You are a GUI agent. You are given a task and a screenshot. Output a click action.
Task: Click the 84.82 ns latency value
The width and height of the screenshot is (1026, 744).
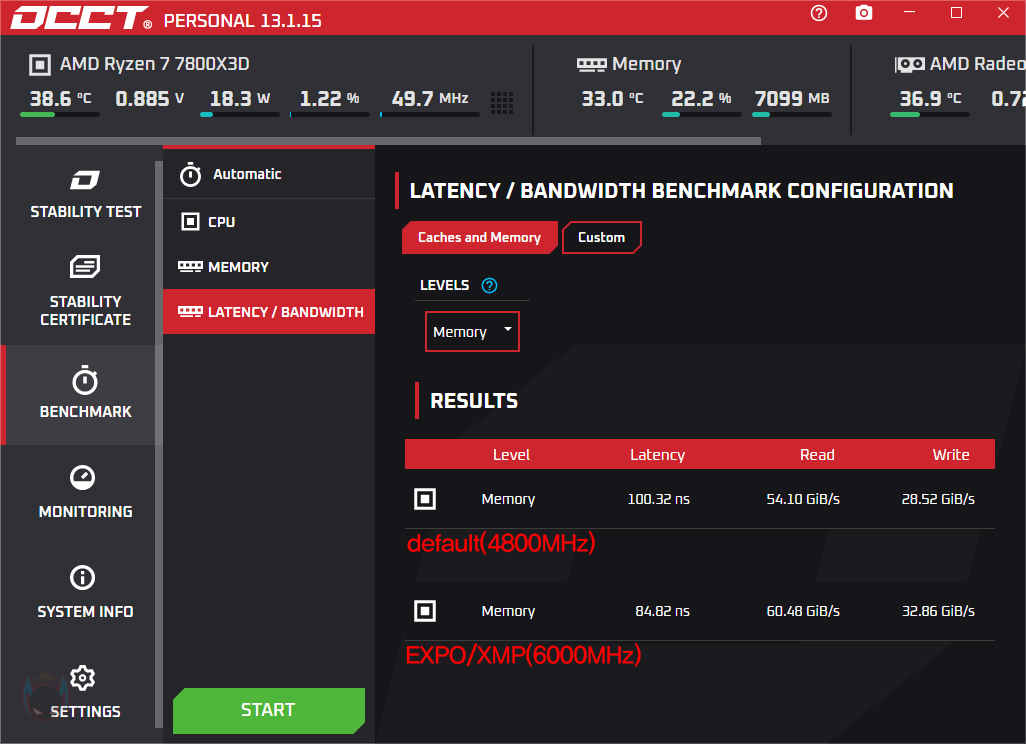pos(662,611)
